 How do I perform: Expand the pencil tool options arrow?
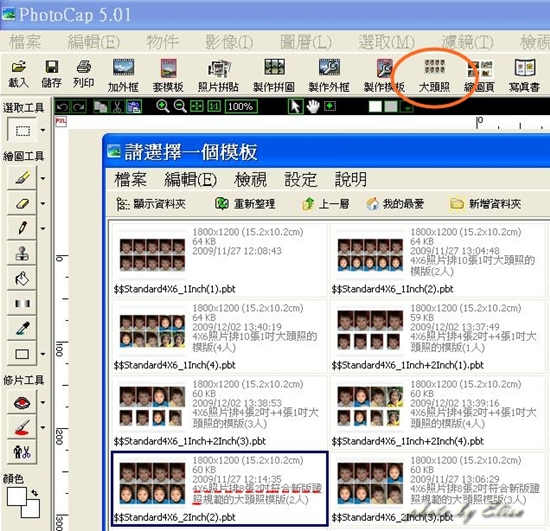[43, 229]
